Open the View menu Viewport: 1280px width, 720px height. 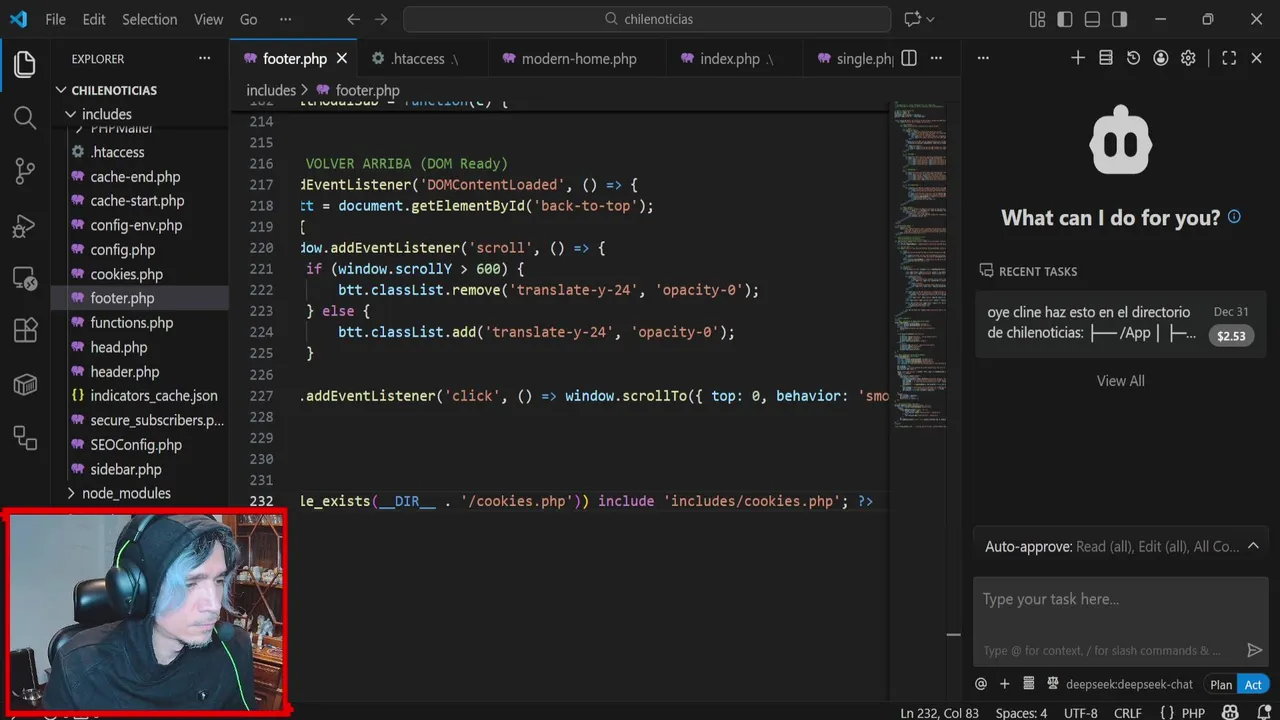tap(209, 19)
